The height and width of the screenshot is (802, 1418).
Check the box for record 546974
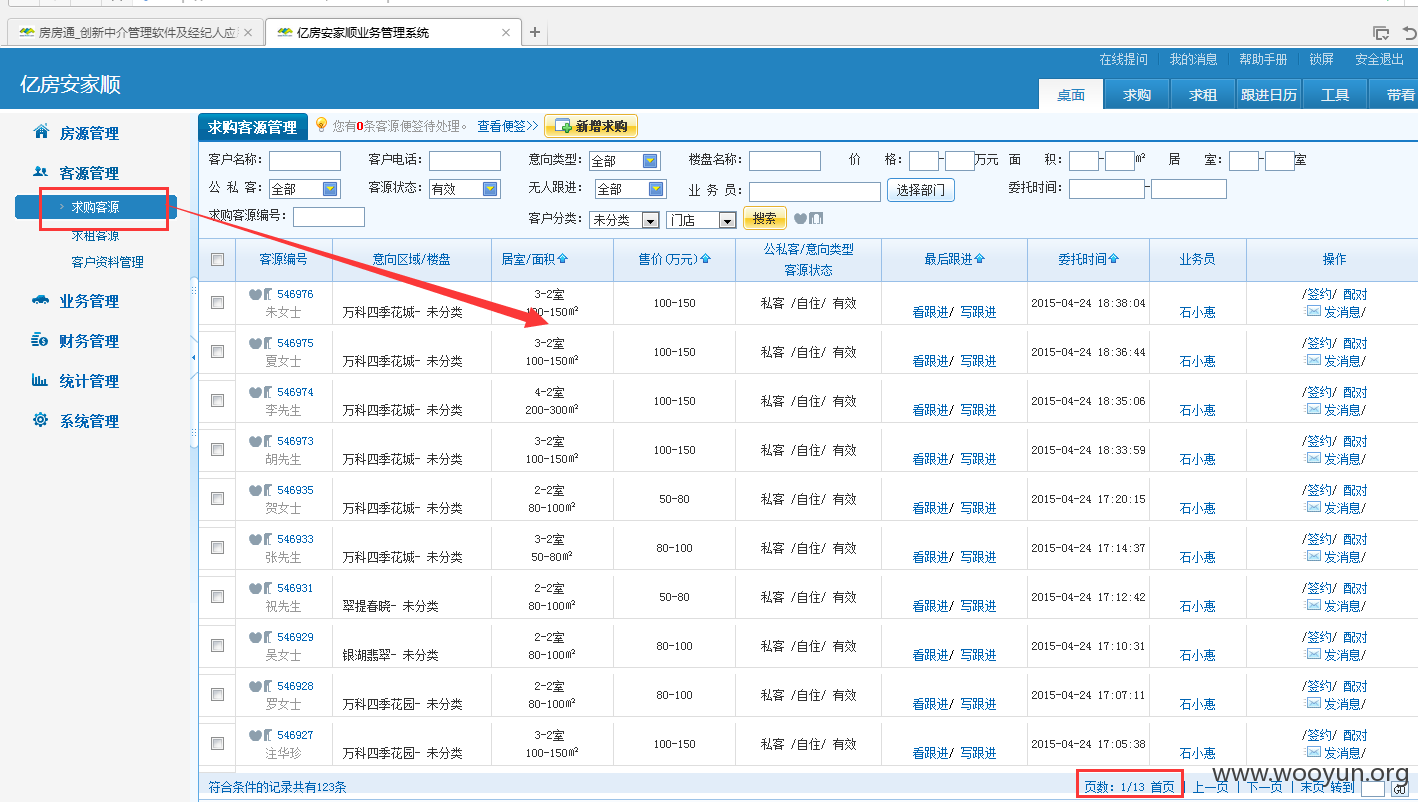[x=217, y=400]
